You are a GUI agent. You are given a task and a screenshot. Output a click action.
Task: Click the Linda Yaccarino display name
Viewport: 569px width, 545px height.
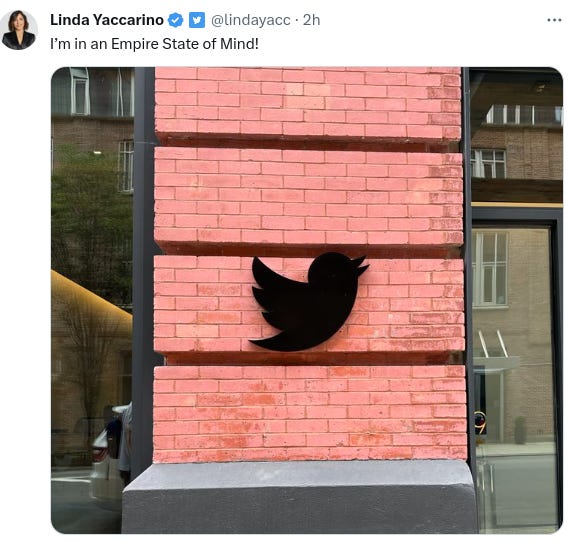pos(107,20)
